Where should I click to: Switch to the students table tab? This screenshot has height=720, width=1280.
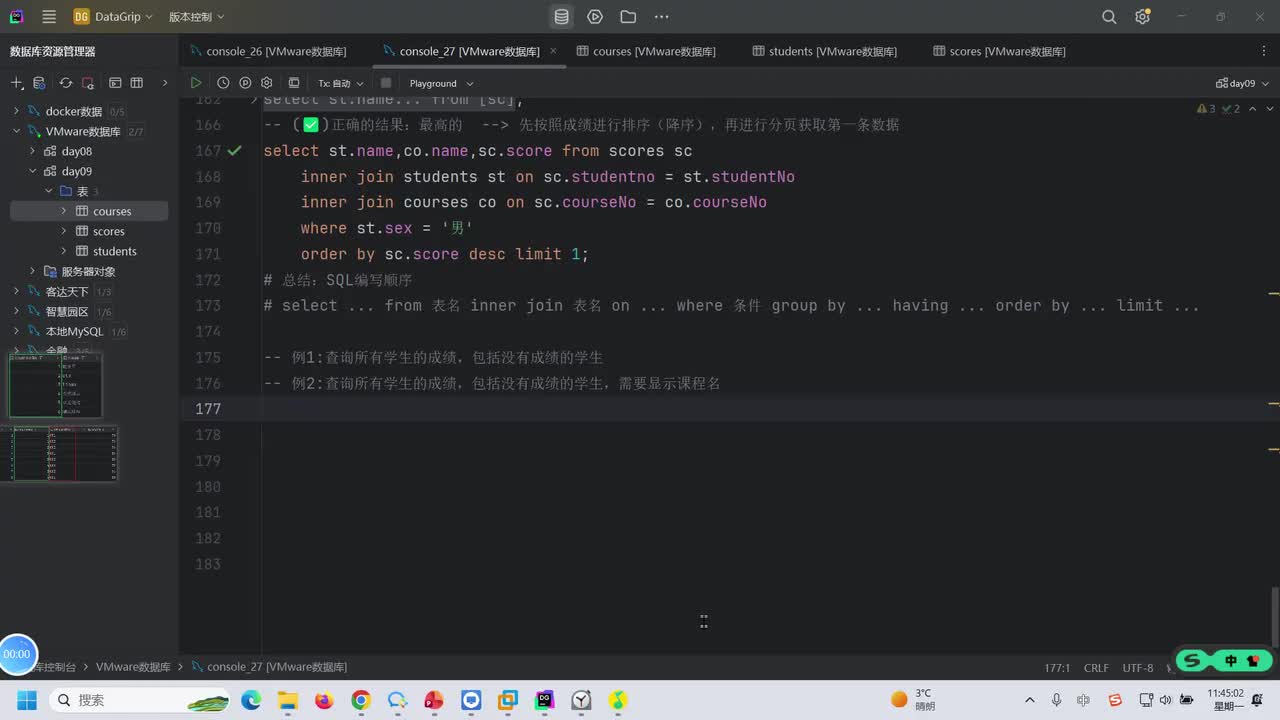pyautogui.click(x=824, y=51)
